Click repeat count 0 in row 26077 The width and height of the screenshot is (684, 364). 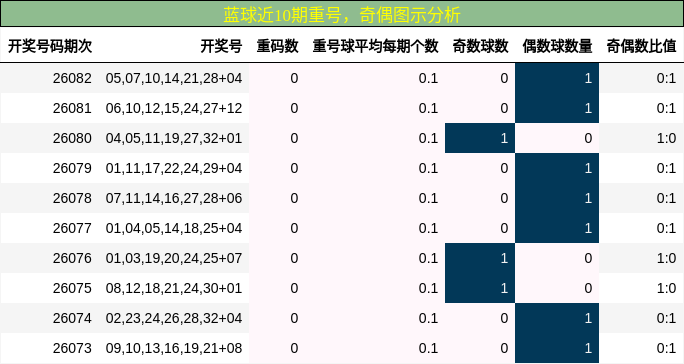[294, 228]
